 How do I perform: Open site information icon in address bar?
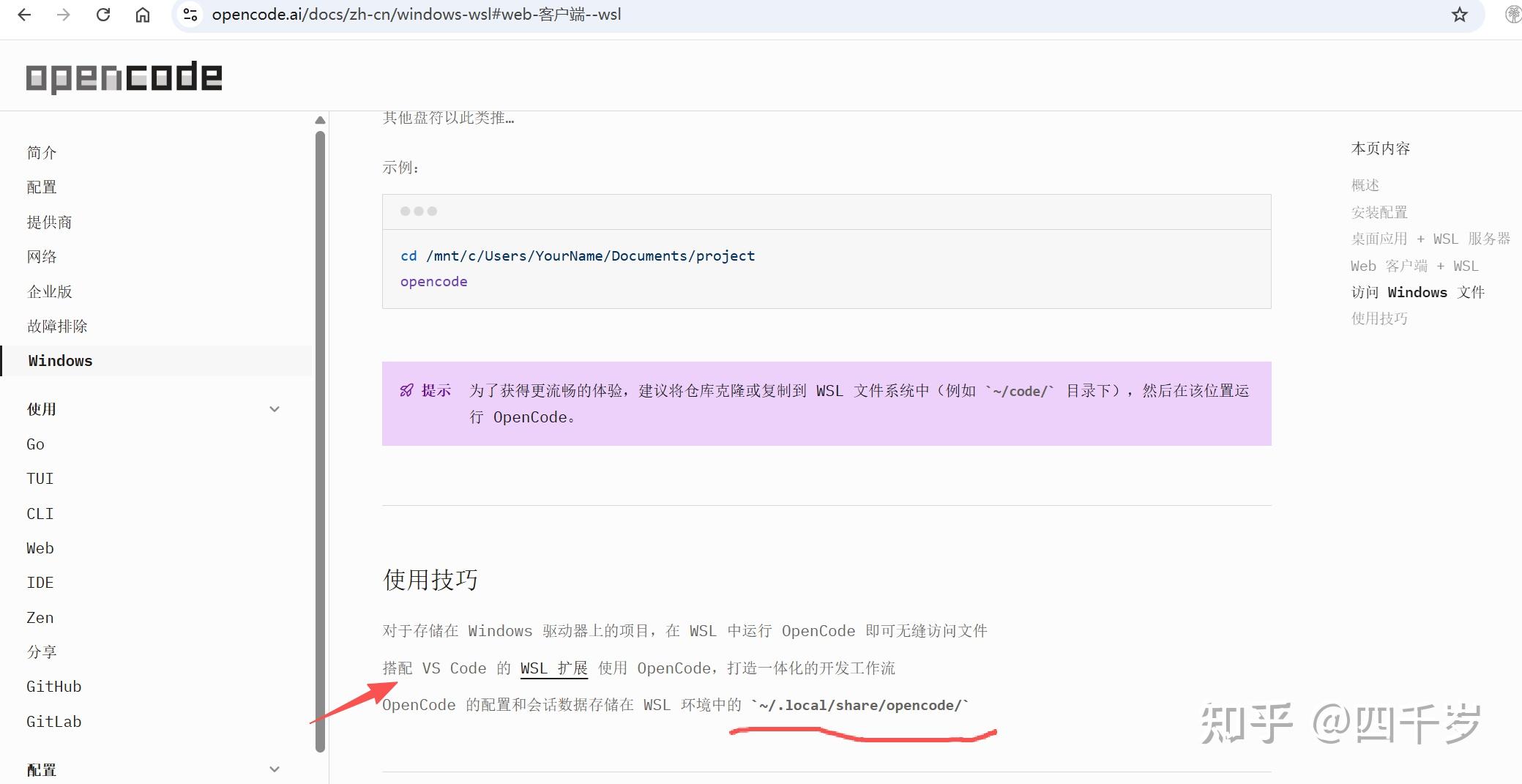pos(190,15)
